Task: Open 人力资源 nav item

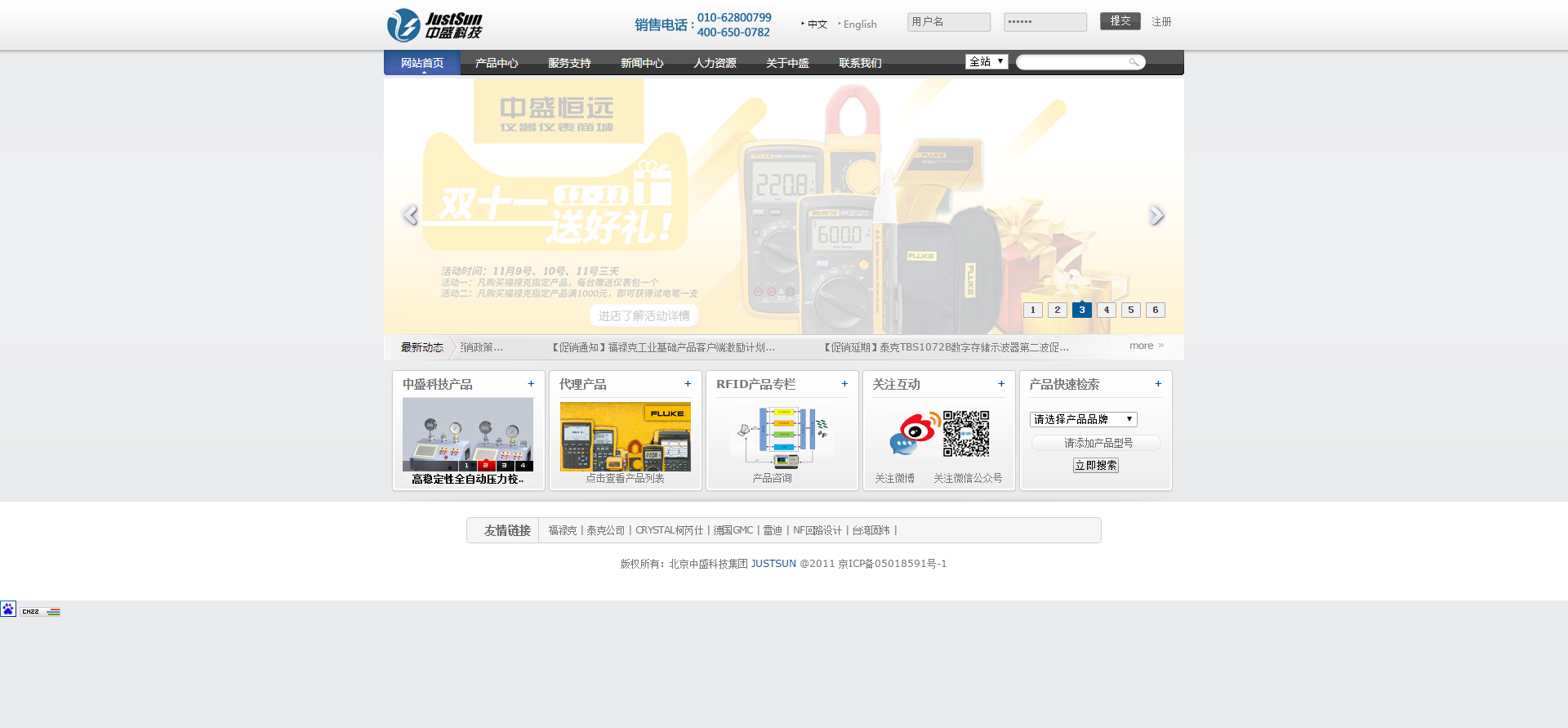Action: click(x=715, y=63)
